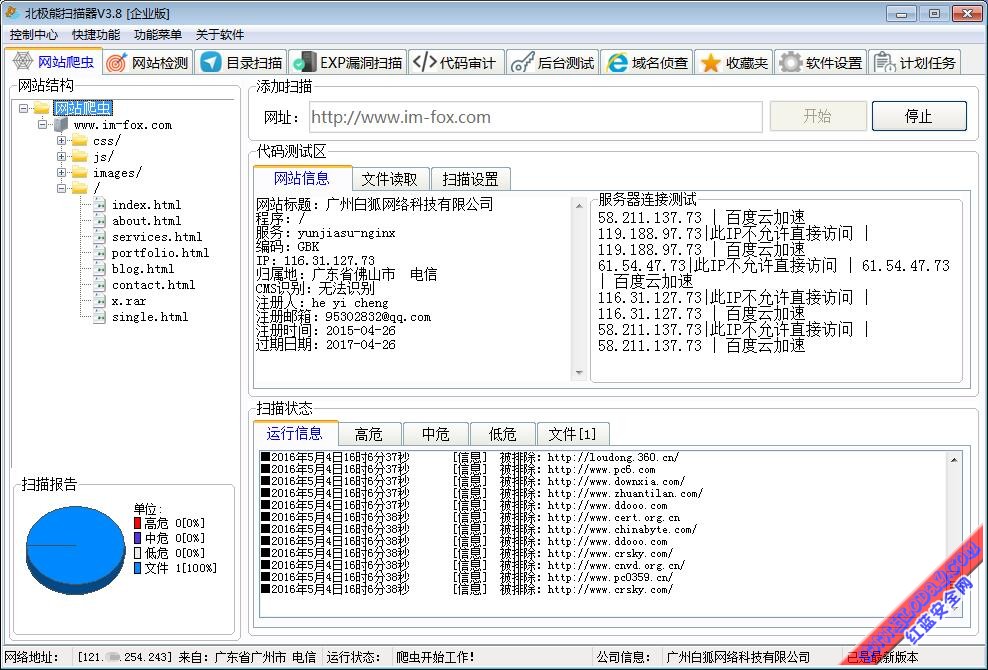Click the file icon beside index.html
This screenshot has width=988, height=670.
(100, 204)
